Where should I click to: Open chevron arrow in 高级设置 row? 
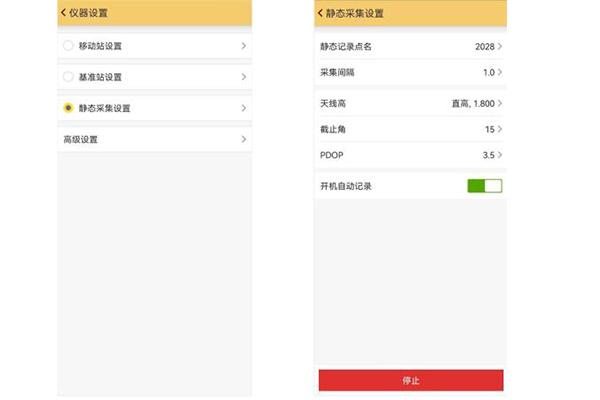tap(243, 139)
